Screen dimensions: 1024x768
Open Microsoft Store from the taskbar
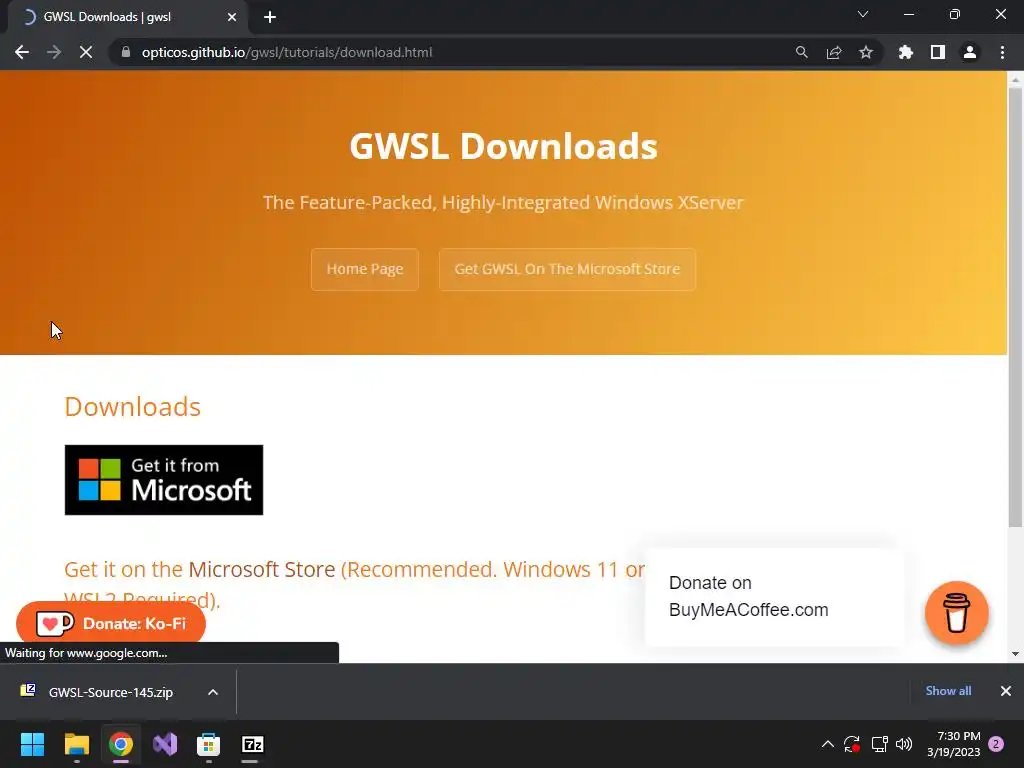(208, 744)
